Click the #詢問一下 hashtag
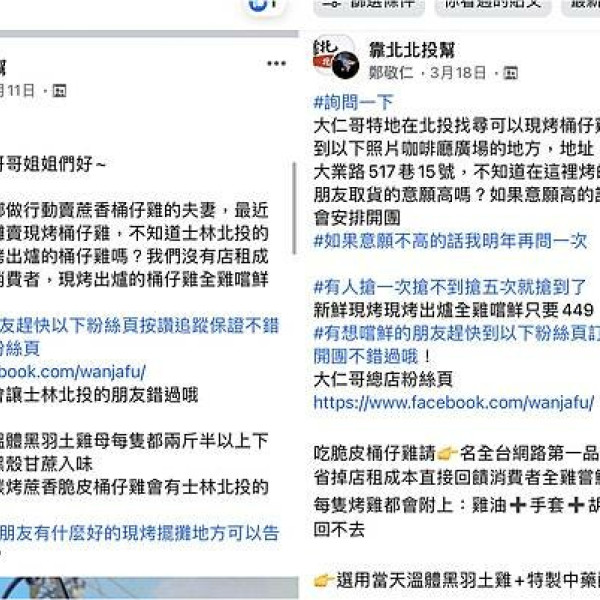This screenshot has height=600, width=600. (353, 103)
